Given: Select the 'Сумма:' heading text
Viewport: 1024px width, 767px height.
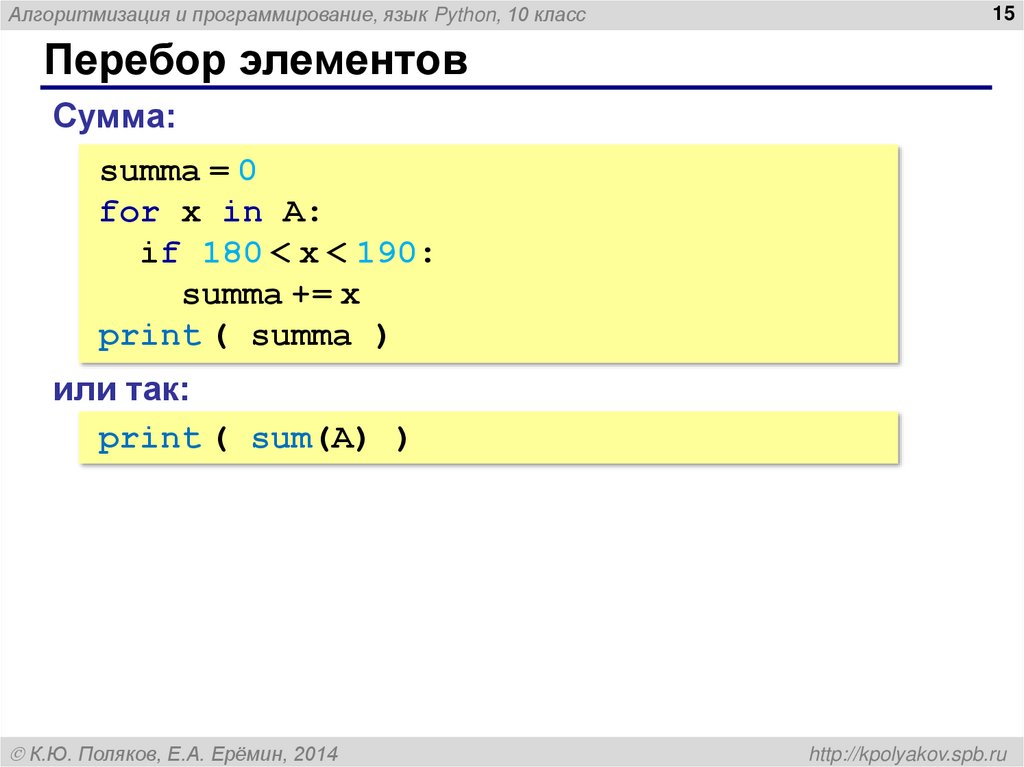Looking at the screenshot, I should 114,116.
